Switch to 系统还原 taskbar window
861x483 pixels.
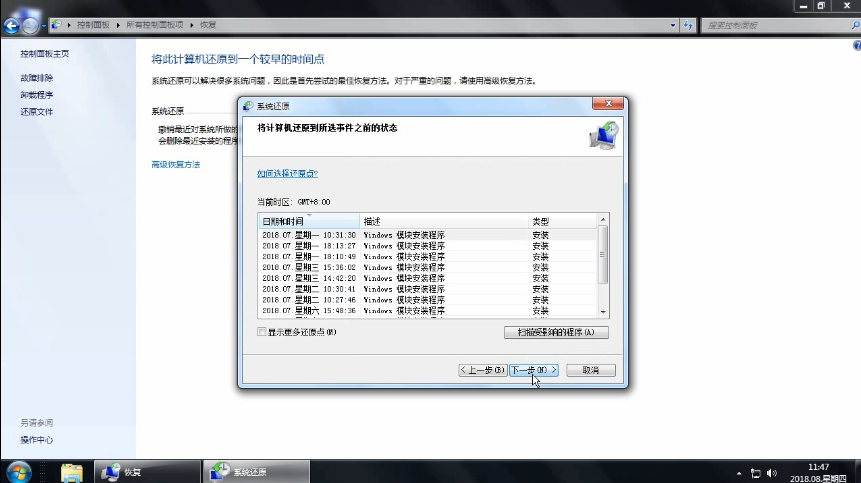pyautogui.click(x=256, y=472)
